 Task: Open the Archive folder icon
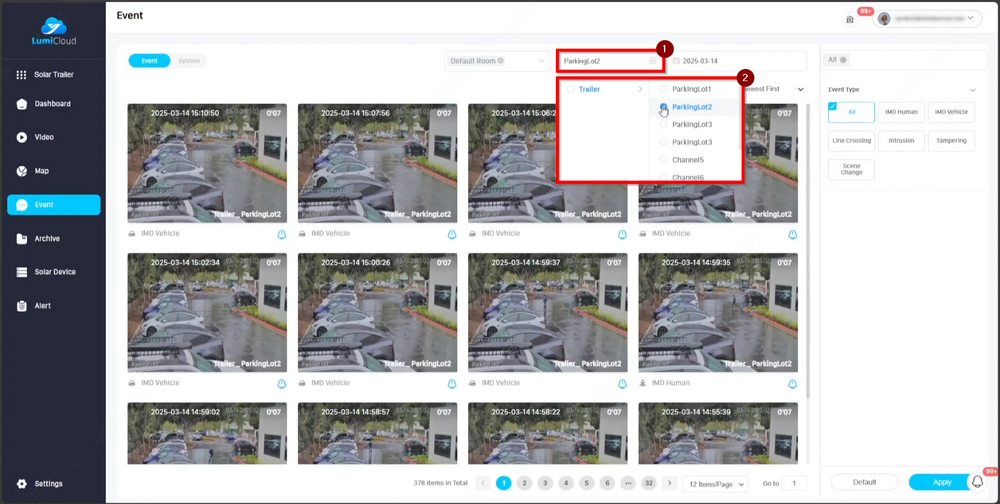22,238
